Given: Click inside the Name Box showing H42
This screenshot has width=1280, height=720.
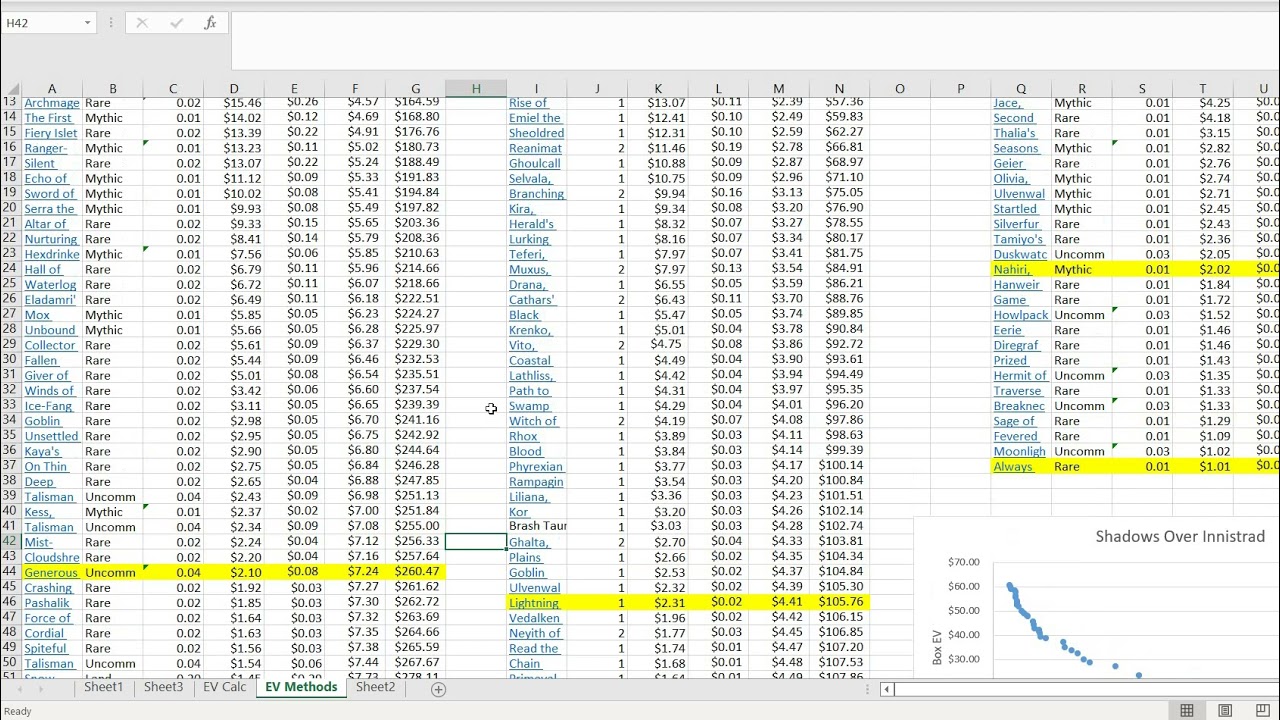Looking at the screenshot, I should [x=40, y=23].
